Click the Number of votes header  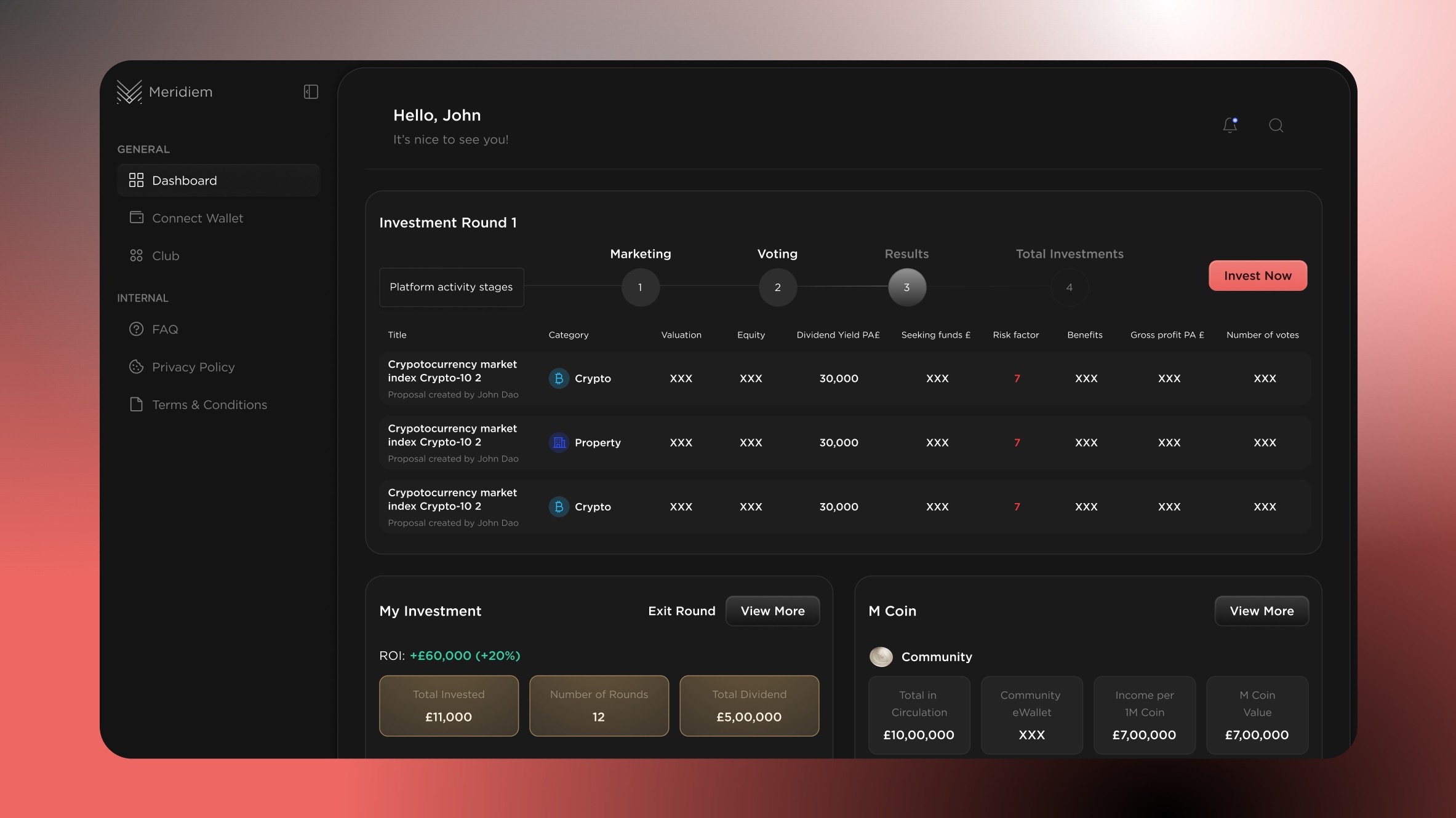click(1262, 335)
